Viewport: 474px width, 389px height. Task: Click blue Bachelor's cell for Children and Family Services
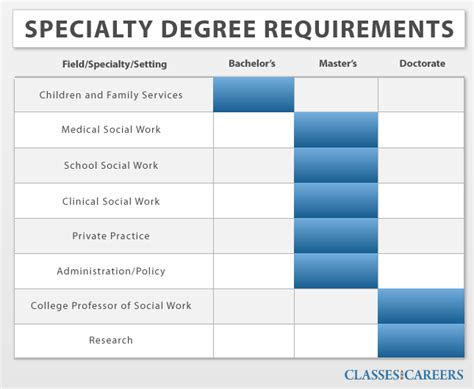254,95
